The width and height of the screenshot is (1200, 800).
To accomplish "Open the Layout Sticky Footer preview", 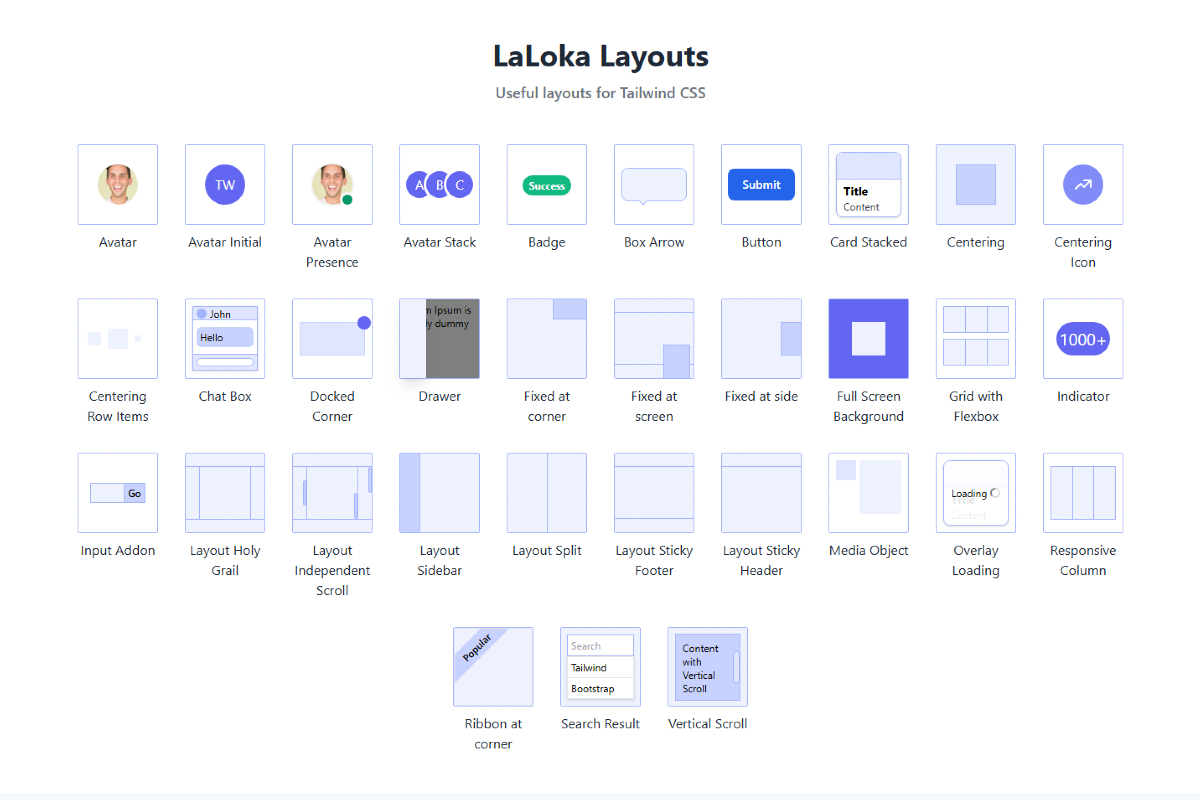I will 654,492.
